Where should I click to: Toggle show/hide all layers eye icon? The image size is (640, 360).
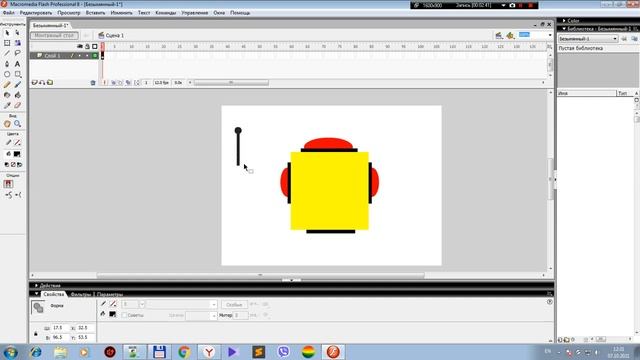pyautogui.click(x=80, y=47)
